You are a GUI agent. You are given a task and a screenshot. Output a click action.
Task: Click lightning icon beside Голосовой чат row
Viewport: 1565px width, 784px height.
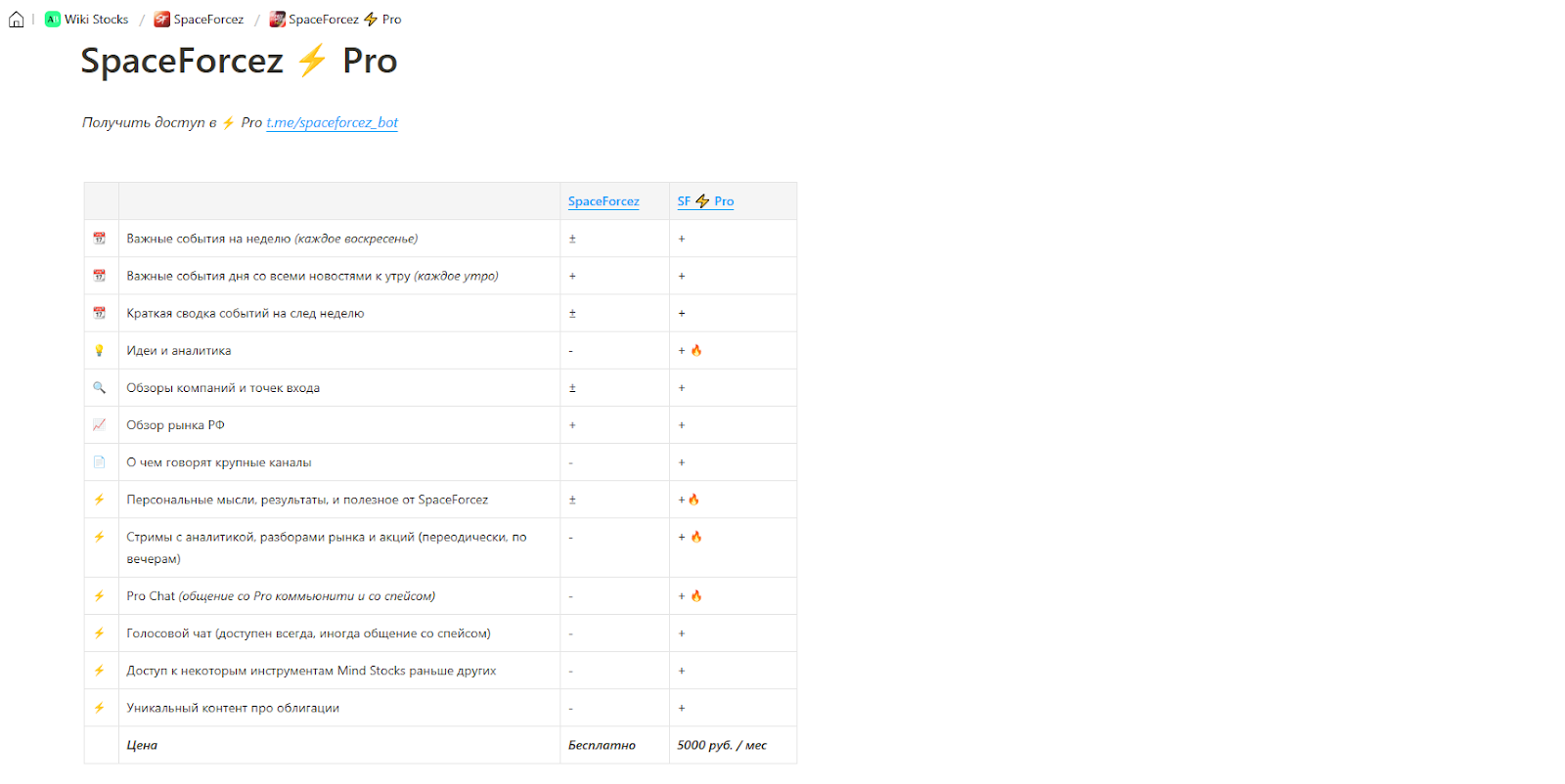pyautogui.click(x=100, y=633)
